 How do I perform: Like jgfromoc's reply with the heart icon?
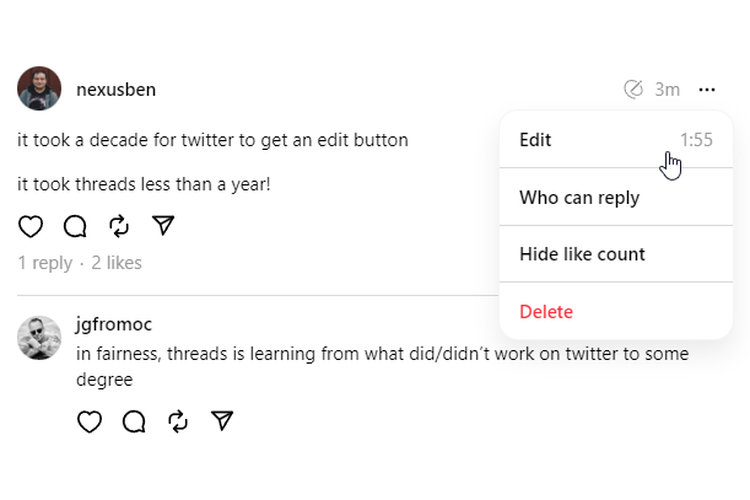tap(90, 421)
